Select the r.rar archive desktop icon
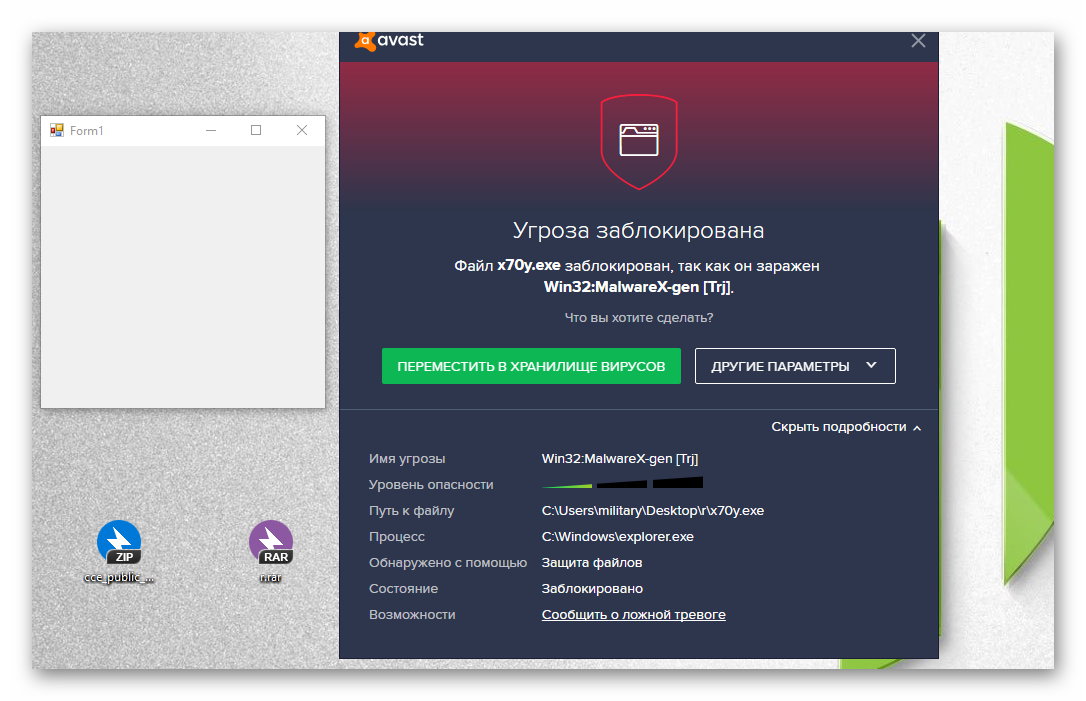 pos(271,551)
